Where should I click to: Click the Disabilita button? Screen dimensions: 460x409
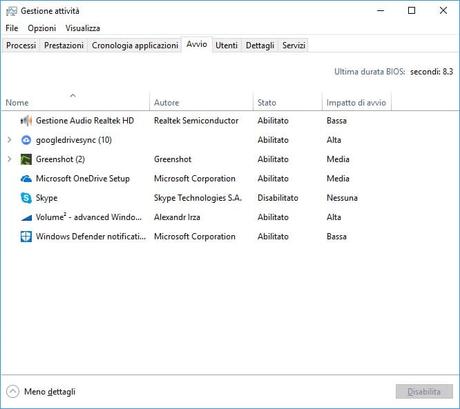pyautogui.click(x=424, y=392)
